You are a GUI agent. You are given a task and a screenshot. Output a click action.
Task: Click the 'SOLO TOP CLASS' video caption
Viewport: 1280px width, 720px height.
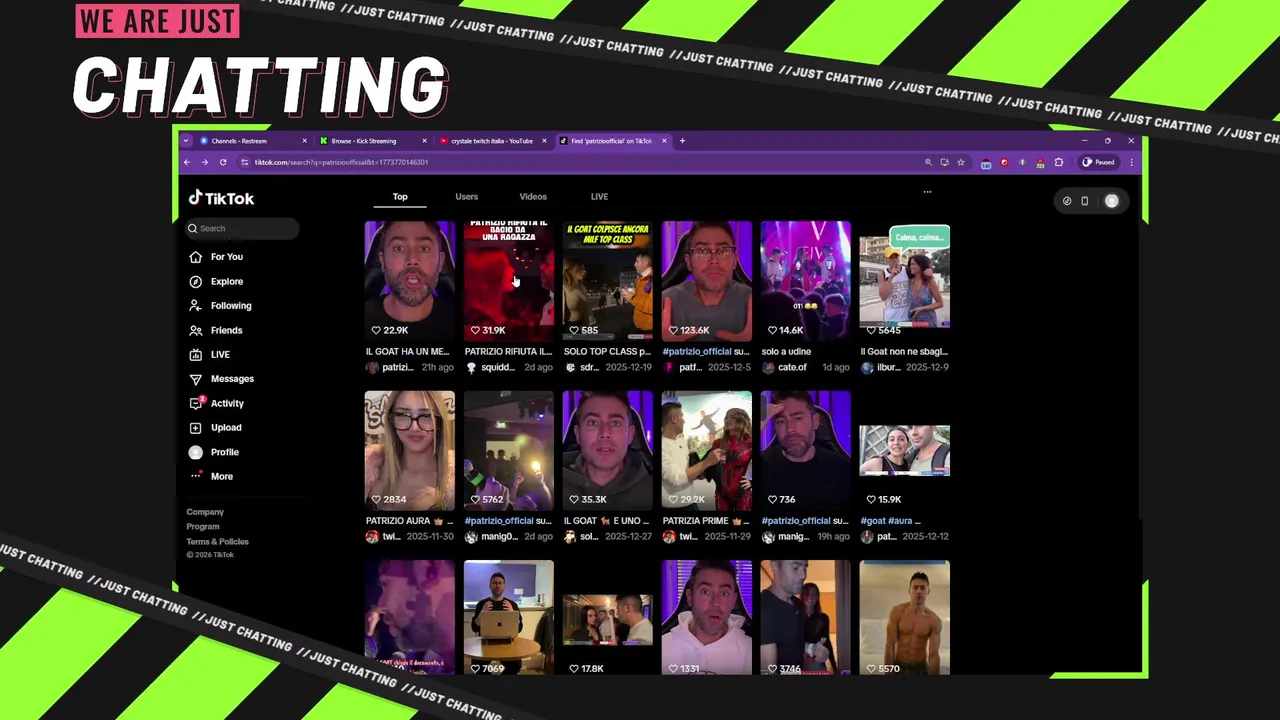click(607, 352)
